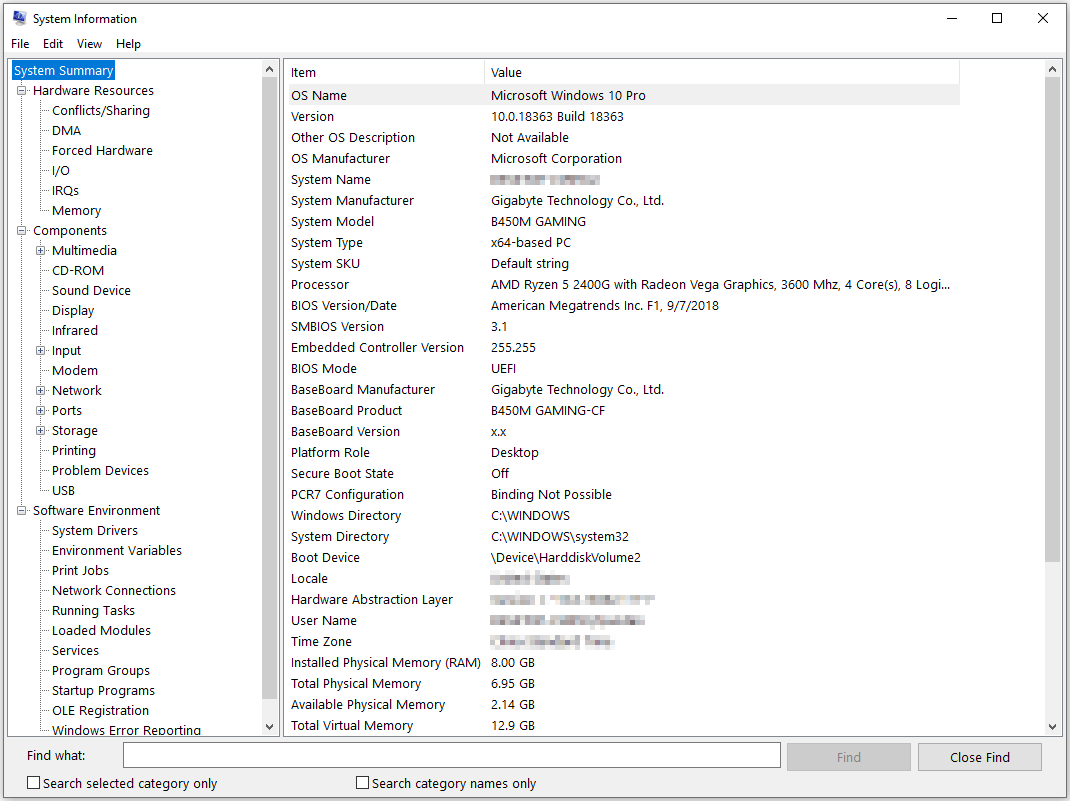
Task: Select I/O under Hardware Resources
Action: coord(61,171)
